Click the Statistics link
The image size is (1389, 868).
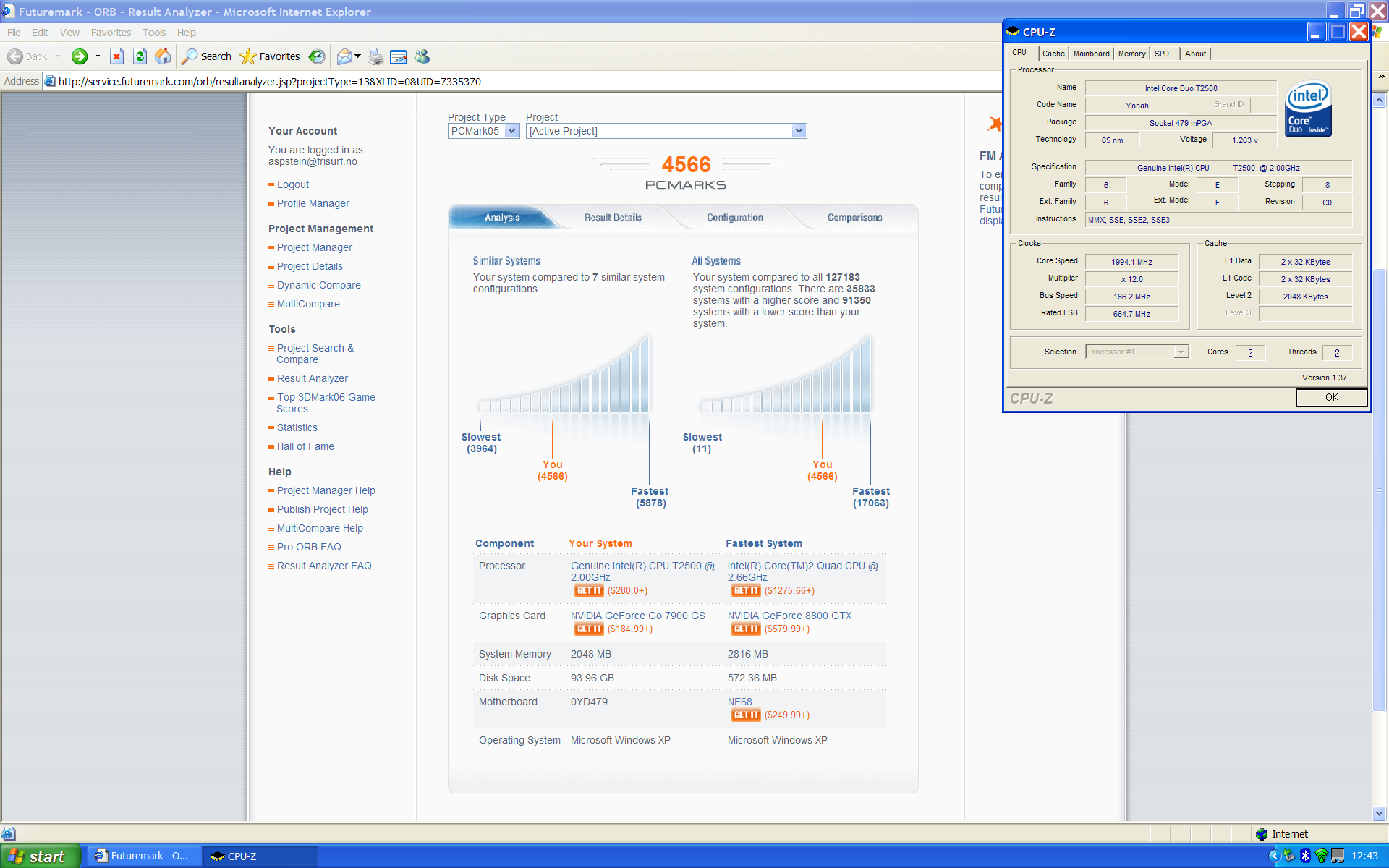pyautogui.click(x=297, y=427)
